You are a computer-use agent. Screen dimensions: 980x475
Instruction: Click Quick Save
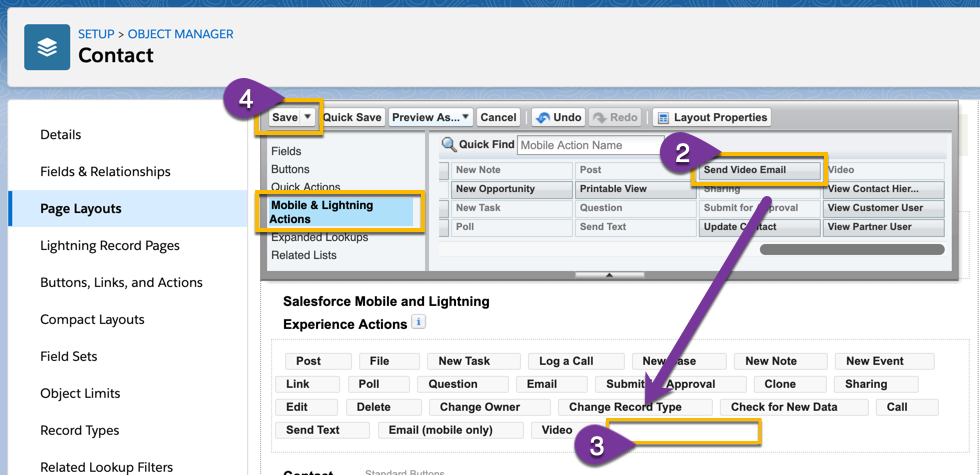point(352,118)
